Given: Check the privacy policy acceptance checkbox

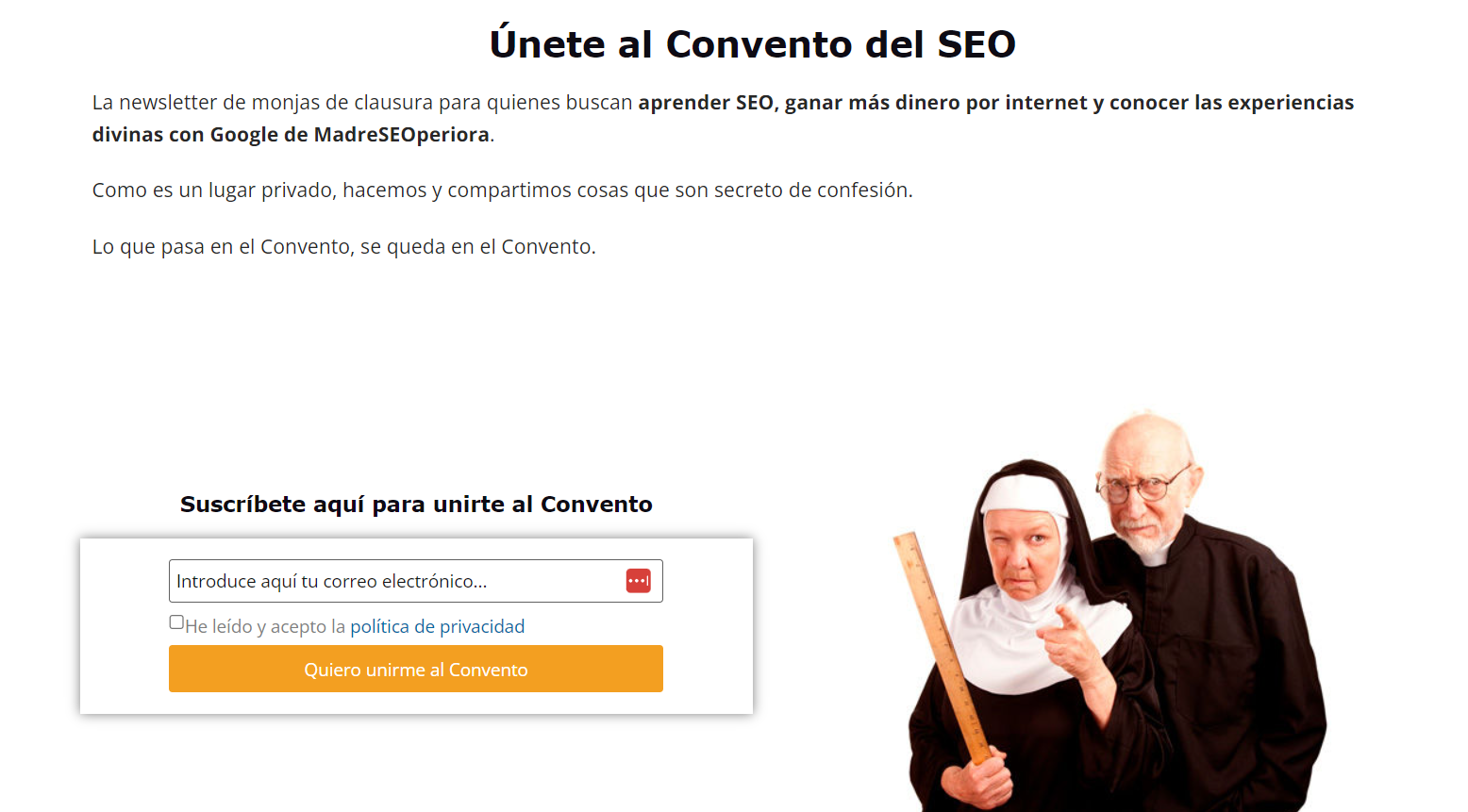Looking at the screenshot, I should pos(176,622).
